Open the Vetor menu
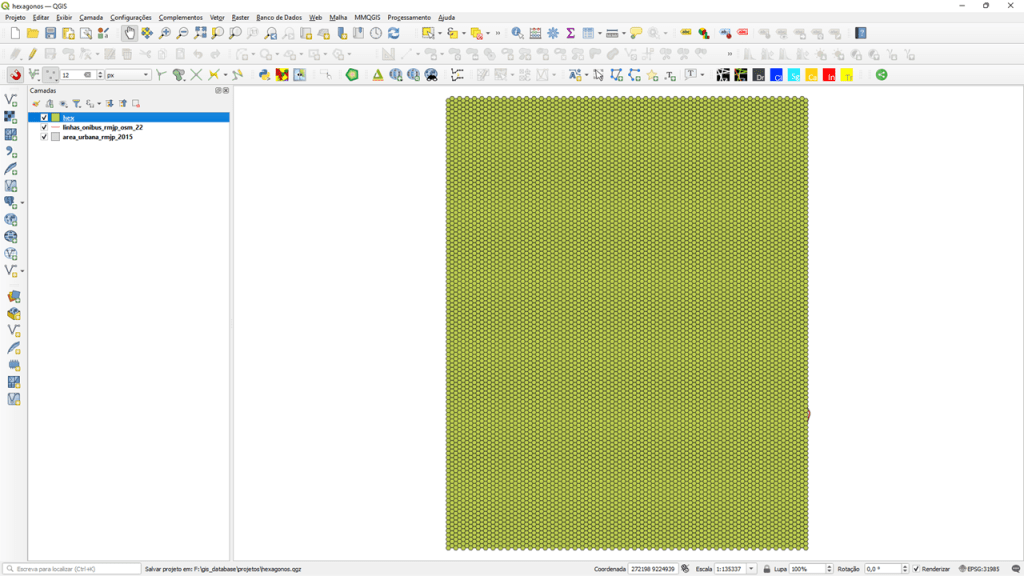 pos(217,18)
